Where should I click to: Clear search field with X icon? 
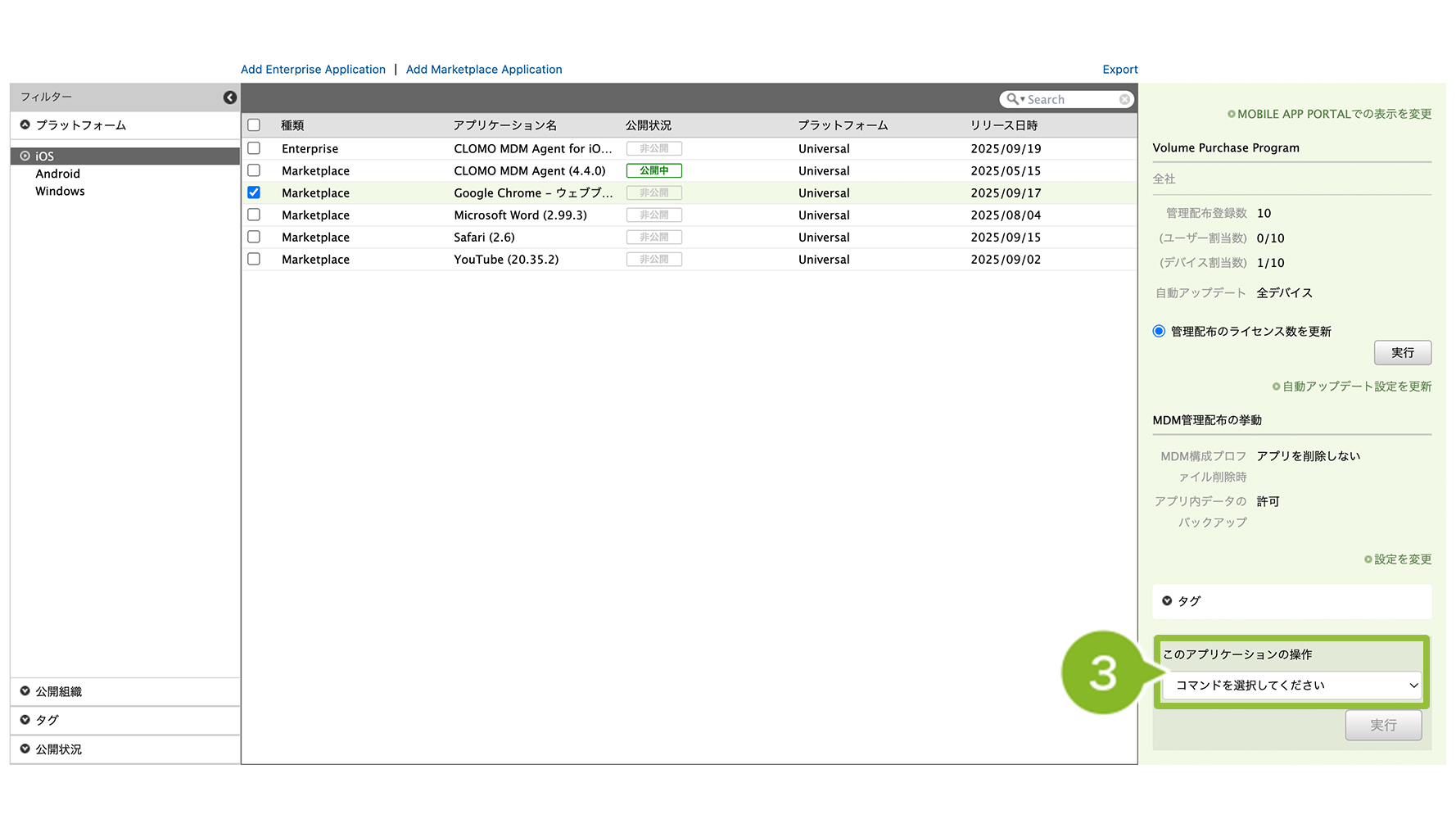(x=1124, y=100)
